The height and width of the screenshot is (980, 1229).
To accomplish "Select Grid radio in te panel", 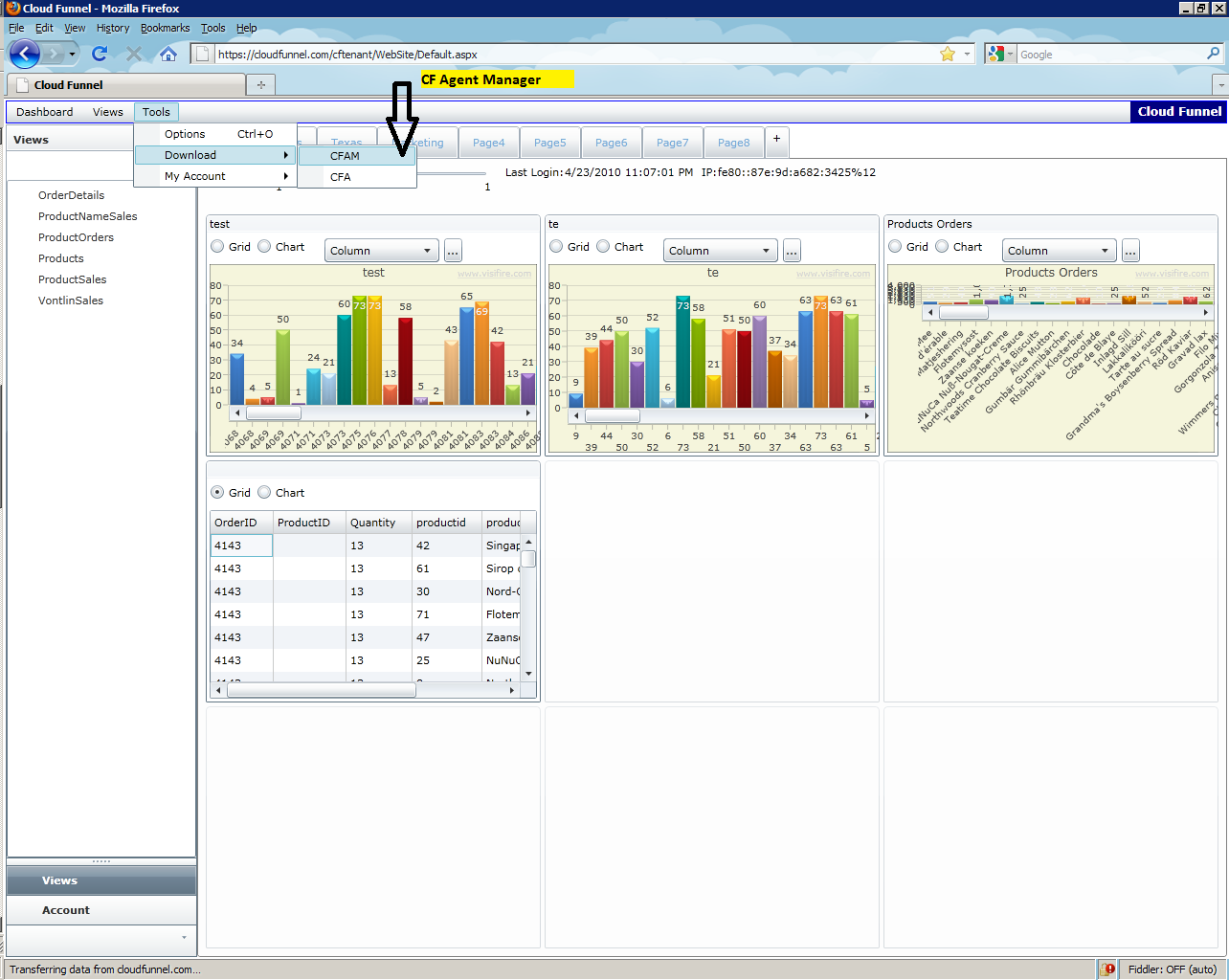I will point(556,247).
